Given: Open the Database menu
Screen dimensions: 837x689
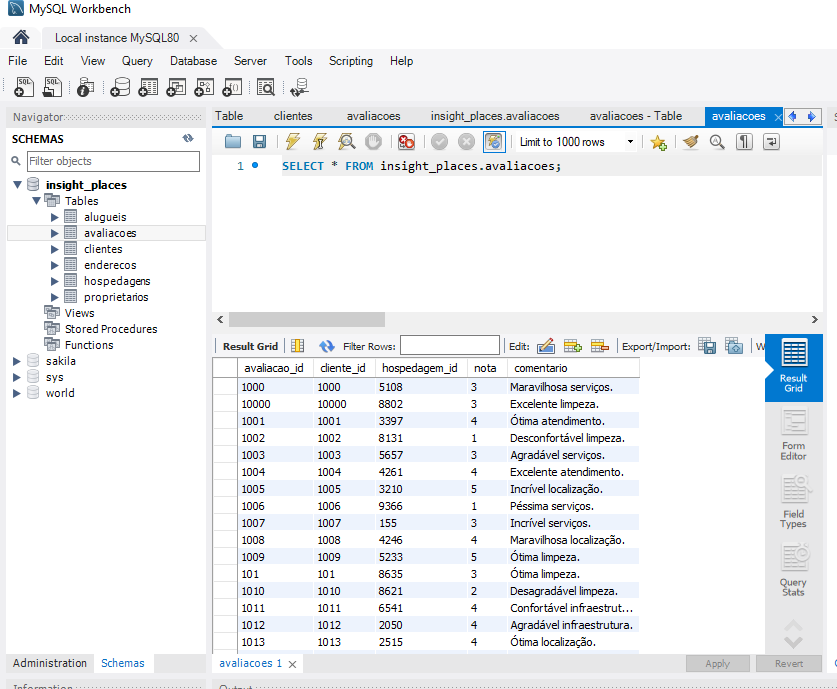Looking at the screenshot, I should click(193, 61).
